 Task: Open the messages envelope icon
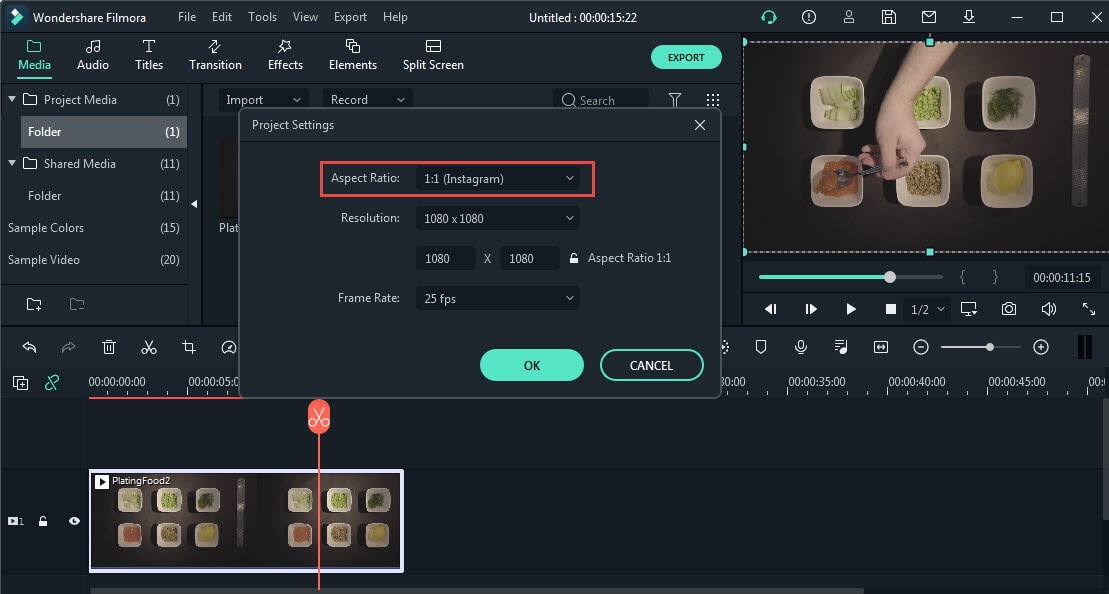(929, 17)
